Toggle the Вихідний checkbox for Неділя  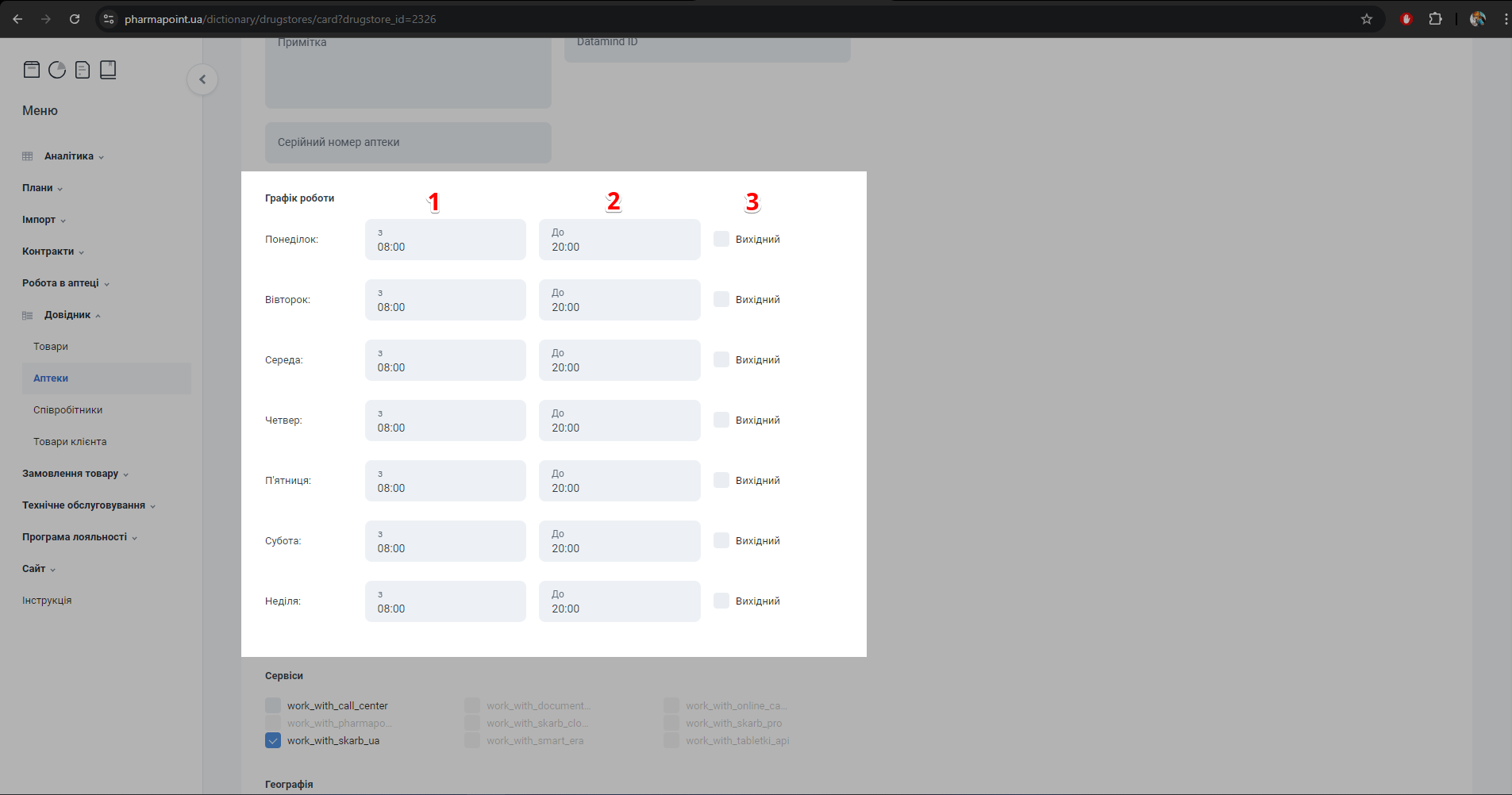[x=721, y=601]
